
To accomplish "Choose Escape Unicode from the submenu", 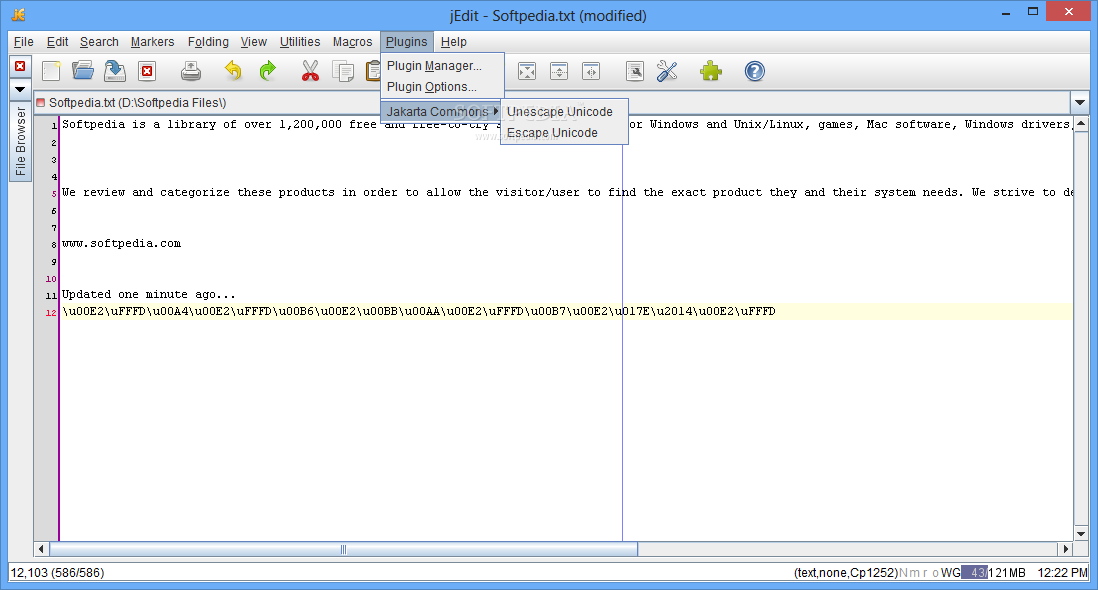I will coord(564,133).
